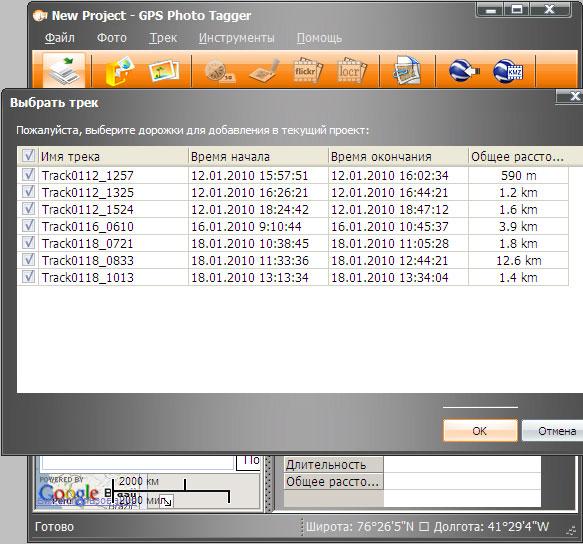Click the Долгота coordinate in status bar

pos(491,527)
